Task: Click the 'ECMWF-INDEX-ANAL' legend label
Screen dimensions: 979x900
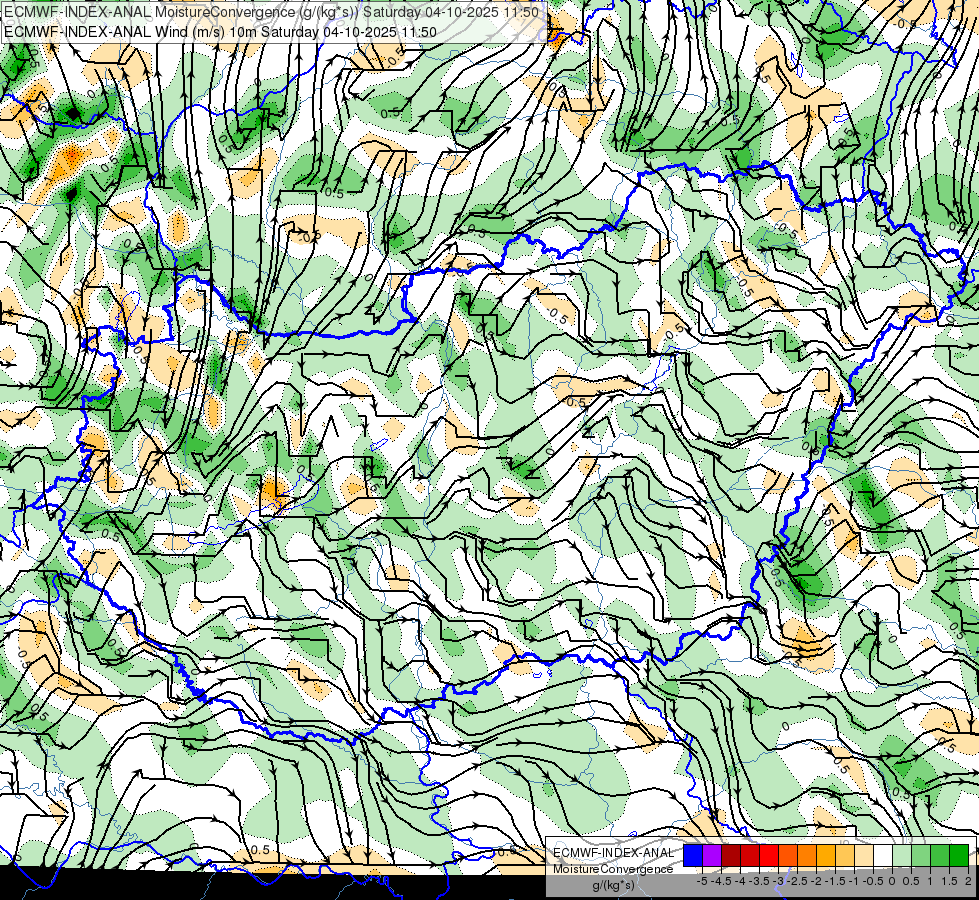Action: click(x=613, y=853)
